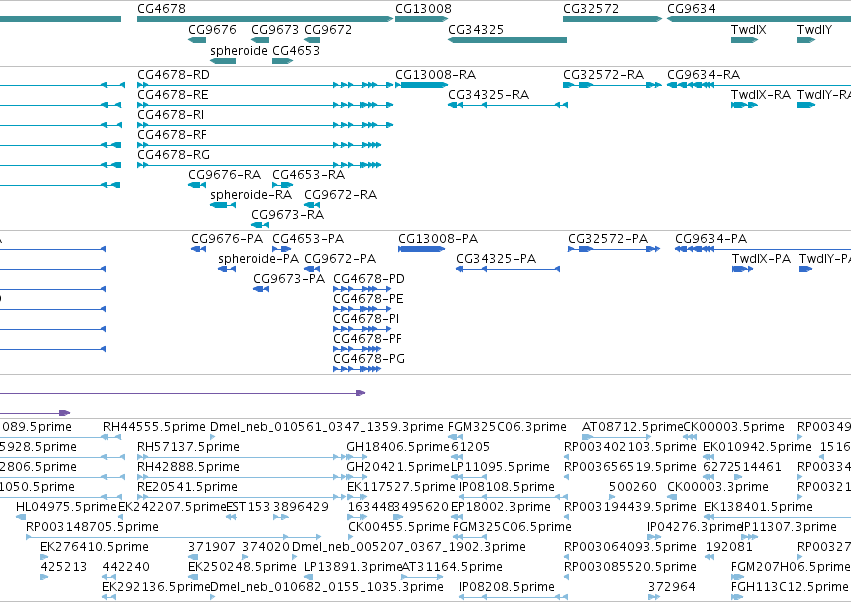Screen dimensions: 851x602
Task: Click EST RH57137.5prime
Action: 188,447
